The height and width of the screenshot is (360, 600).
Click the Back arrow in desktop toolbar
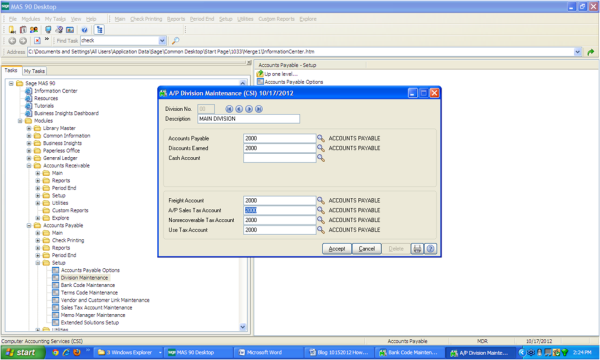(12, 41)
